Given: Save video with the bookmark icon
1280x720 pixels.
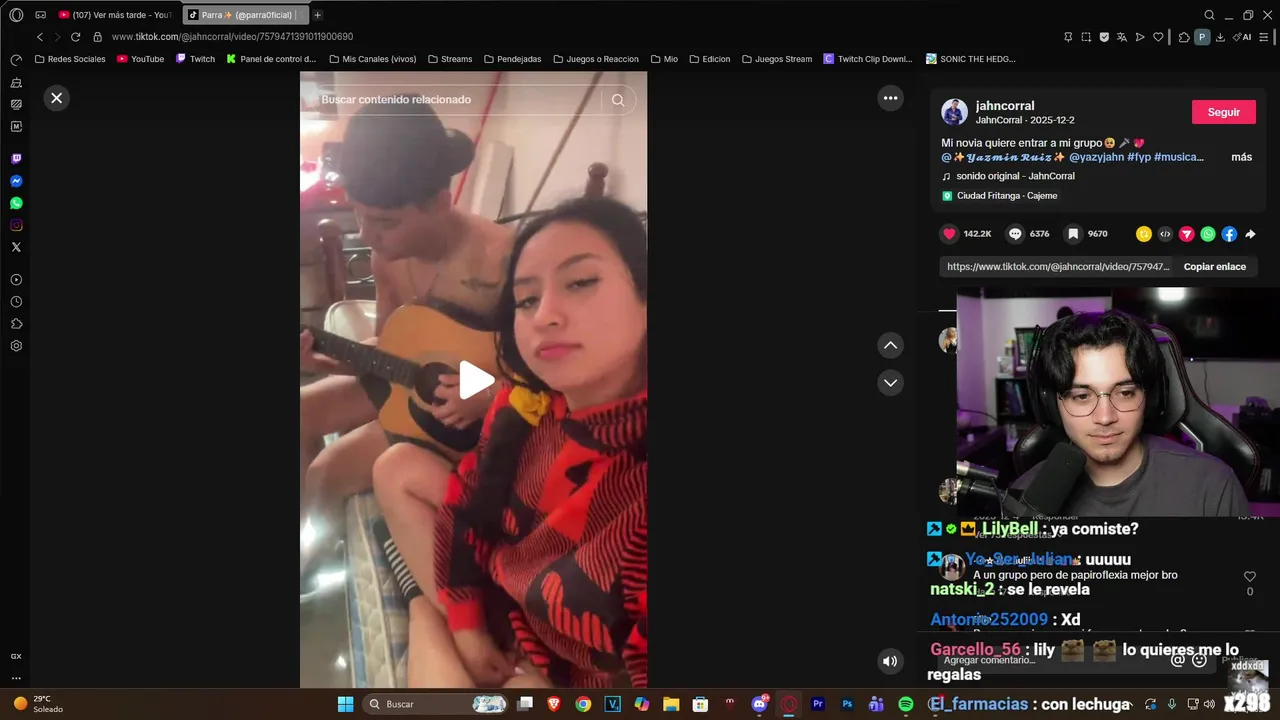Looking at the screenshot, I should tap(1072, 234).
